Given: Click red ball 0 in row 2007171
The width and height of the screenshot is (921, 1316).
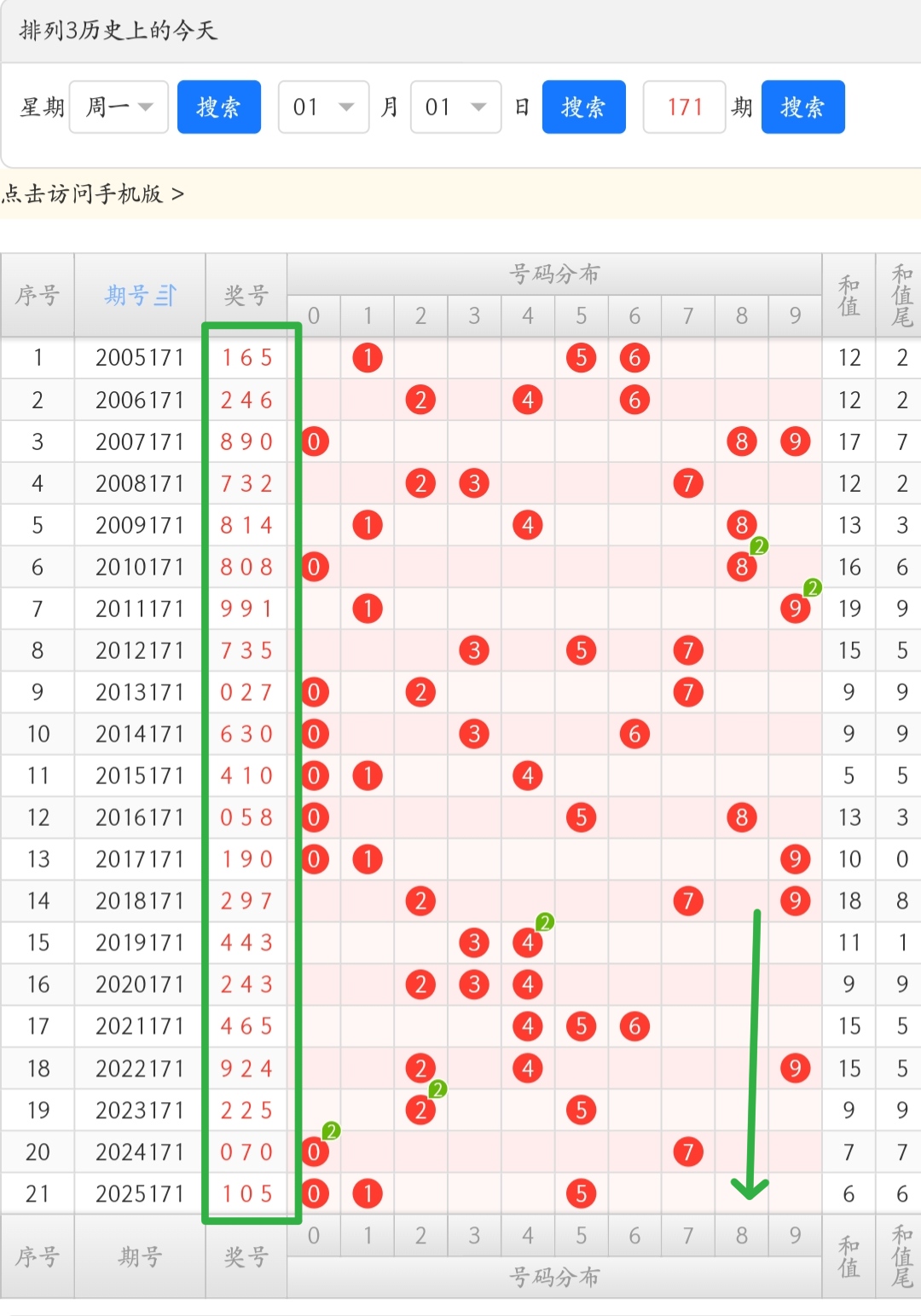Looking at the screenshot, I should pos(315,442).
